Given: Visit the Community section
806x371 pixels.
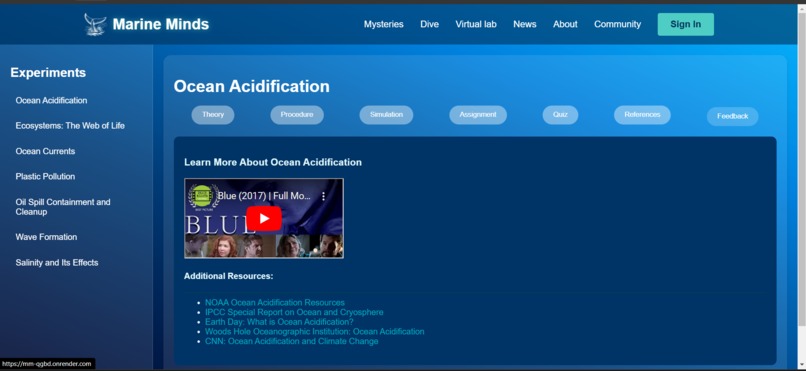Looking at the screenshot, I should click(617, 24).
